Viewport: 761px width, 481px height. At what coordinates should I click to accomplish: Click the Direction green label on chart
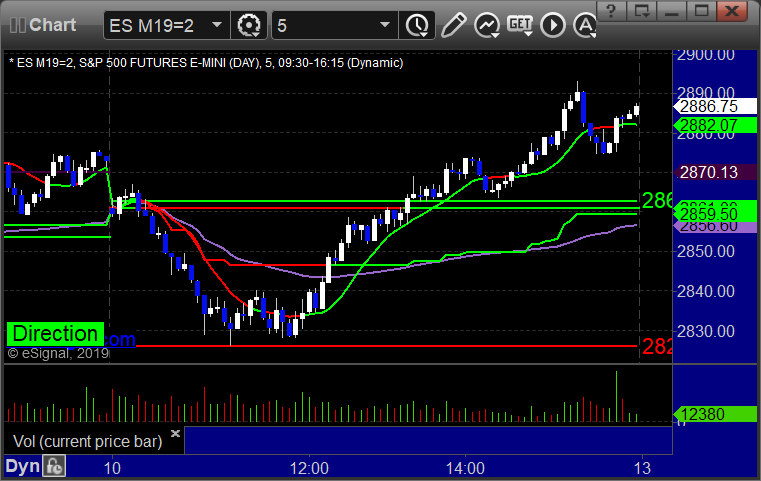[55, 334]
